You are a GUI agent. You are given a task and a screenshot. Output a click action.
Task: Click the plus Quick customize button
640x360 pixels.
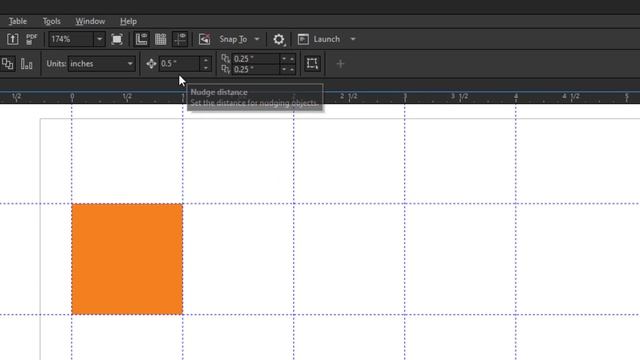340,64
